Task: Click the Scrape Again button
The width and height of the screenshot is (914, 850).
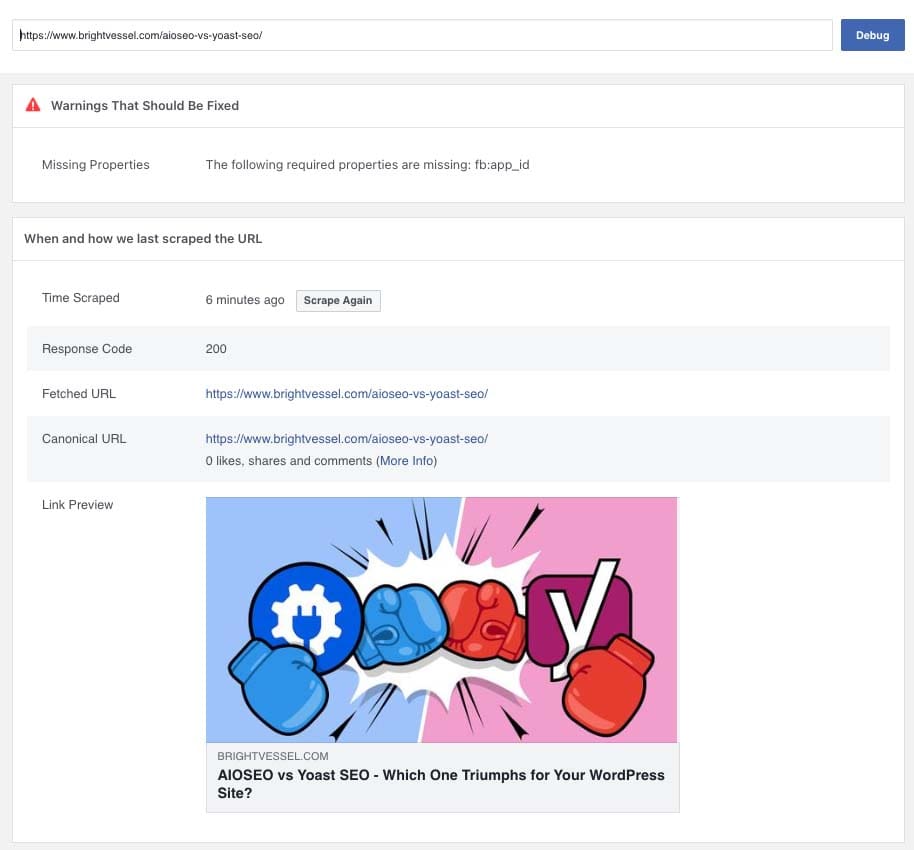Action: coord(338,301)
